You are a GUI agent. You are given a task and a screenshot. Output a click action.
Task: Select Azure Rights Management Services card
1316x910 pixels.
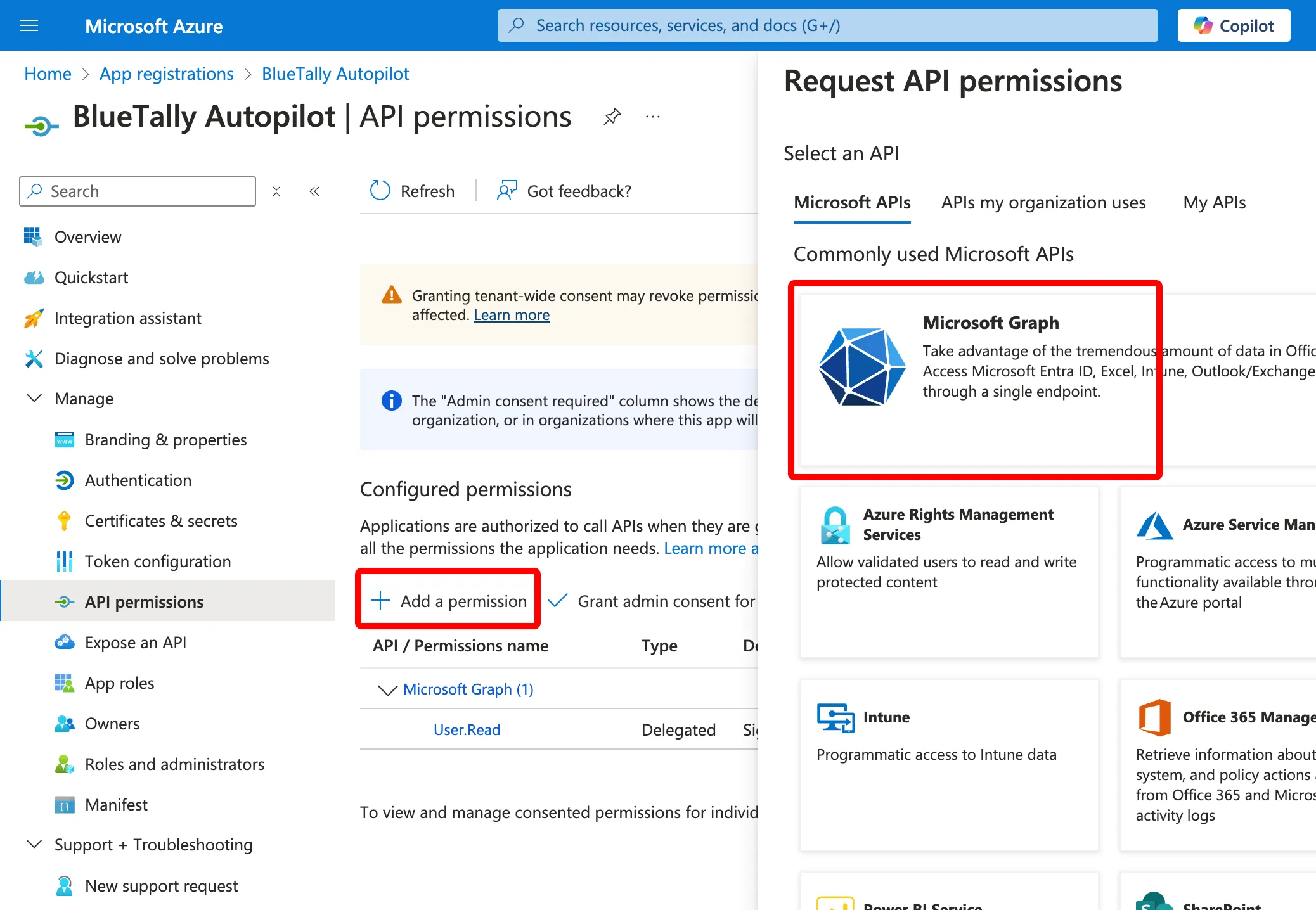tap(949, 572)
